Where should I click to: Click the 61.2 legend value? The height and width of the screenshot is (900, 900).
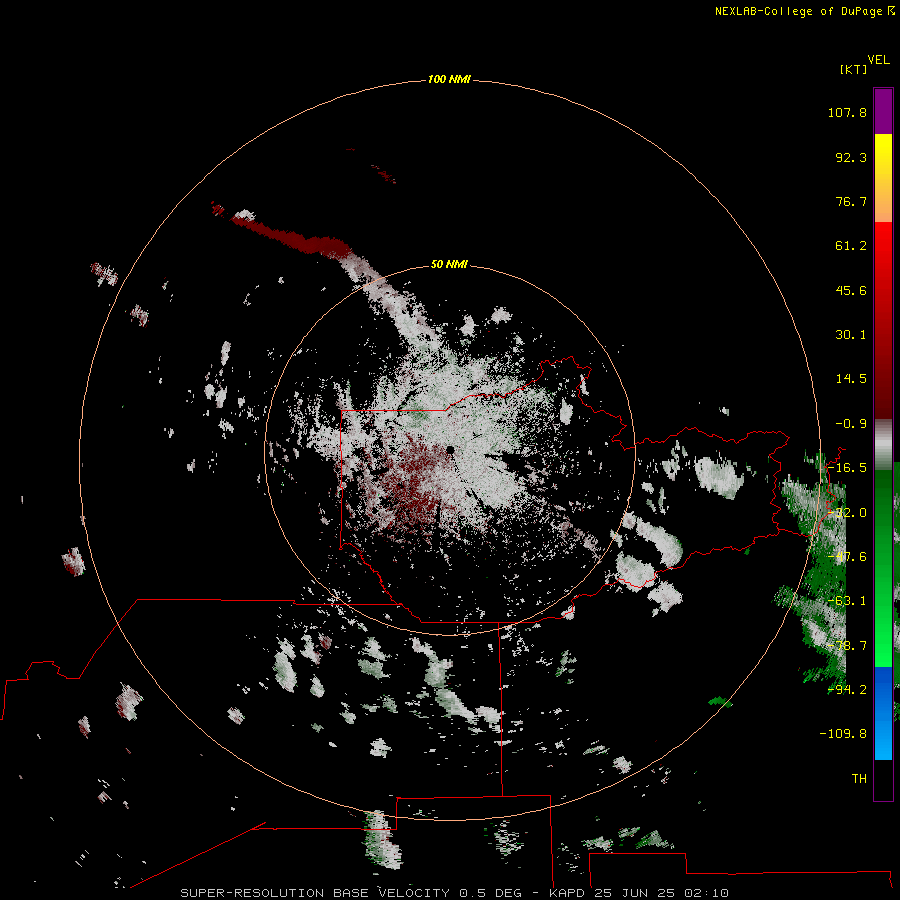pyautogui.click(x=851, y=246)
